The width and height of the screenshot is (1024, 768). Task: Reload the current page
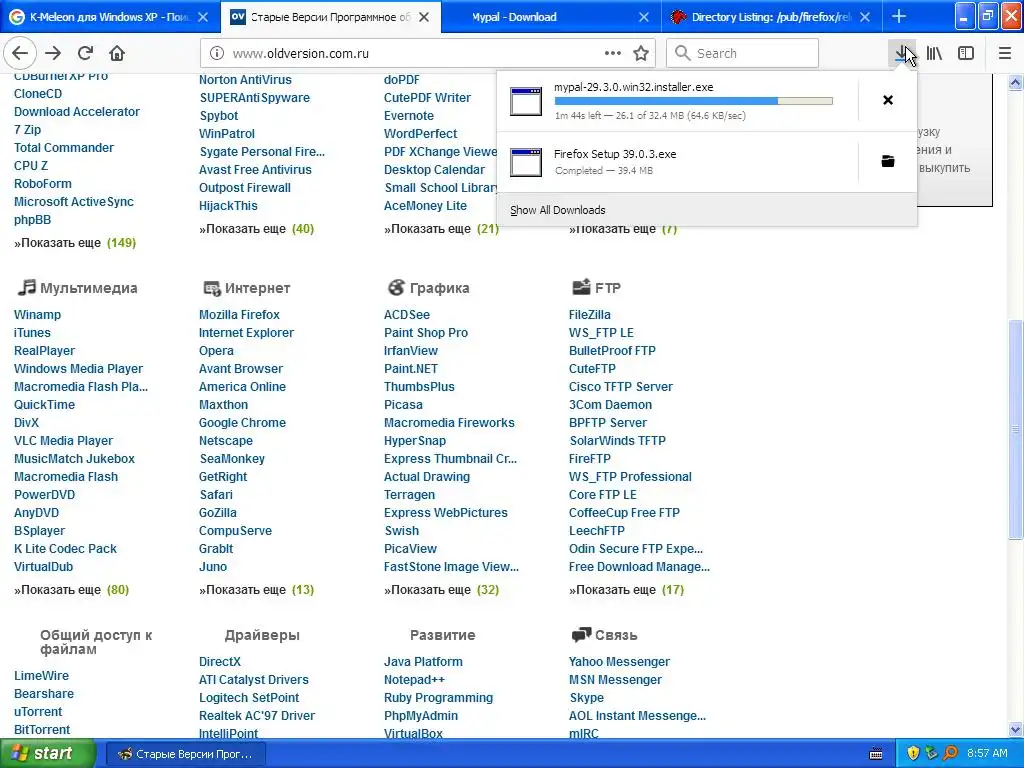(x=85, y=54)
